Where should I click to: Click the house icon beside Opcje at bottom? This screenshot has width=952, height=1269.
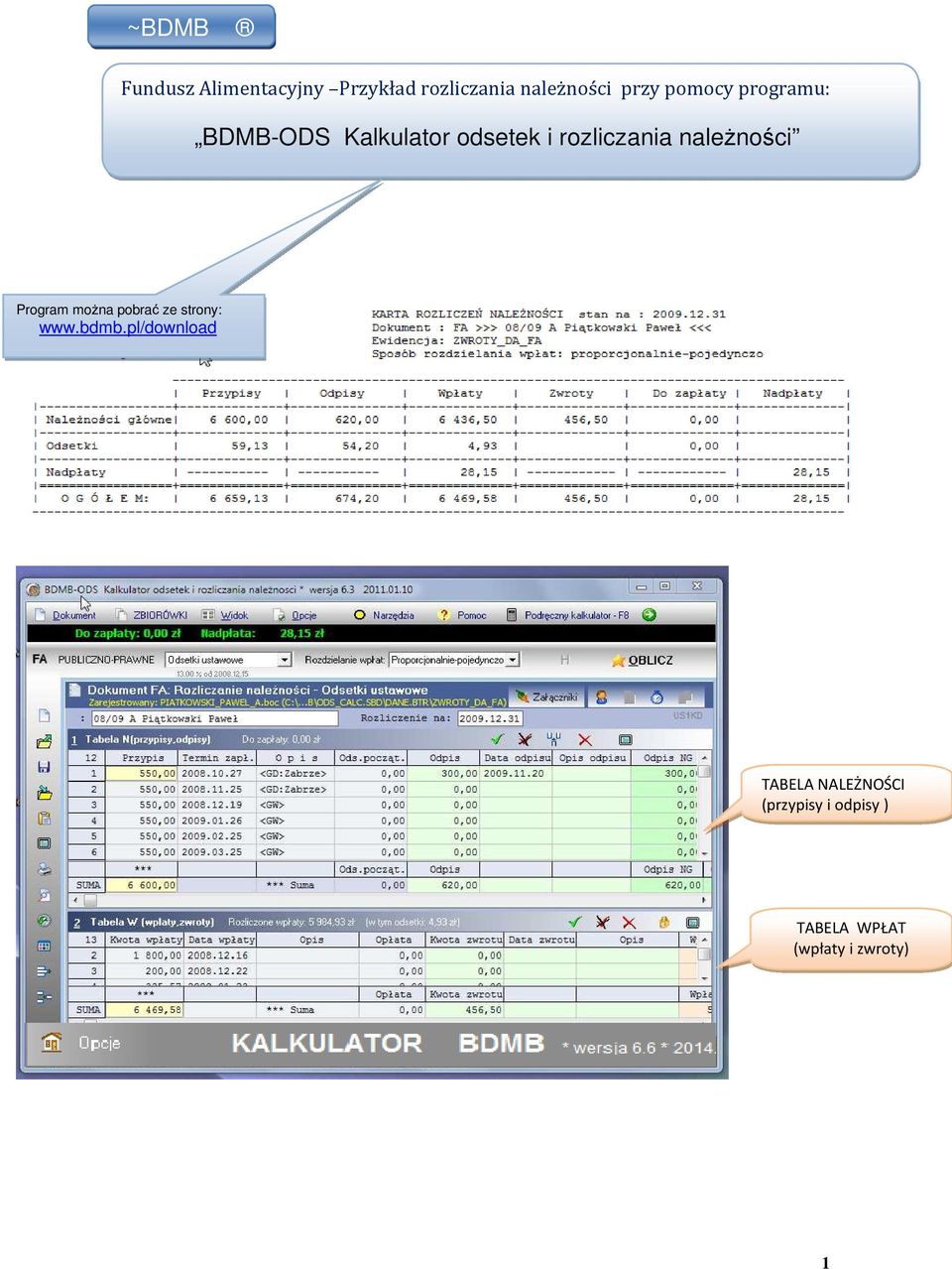pyautogui.click(x=52, y=1042)
